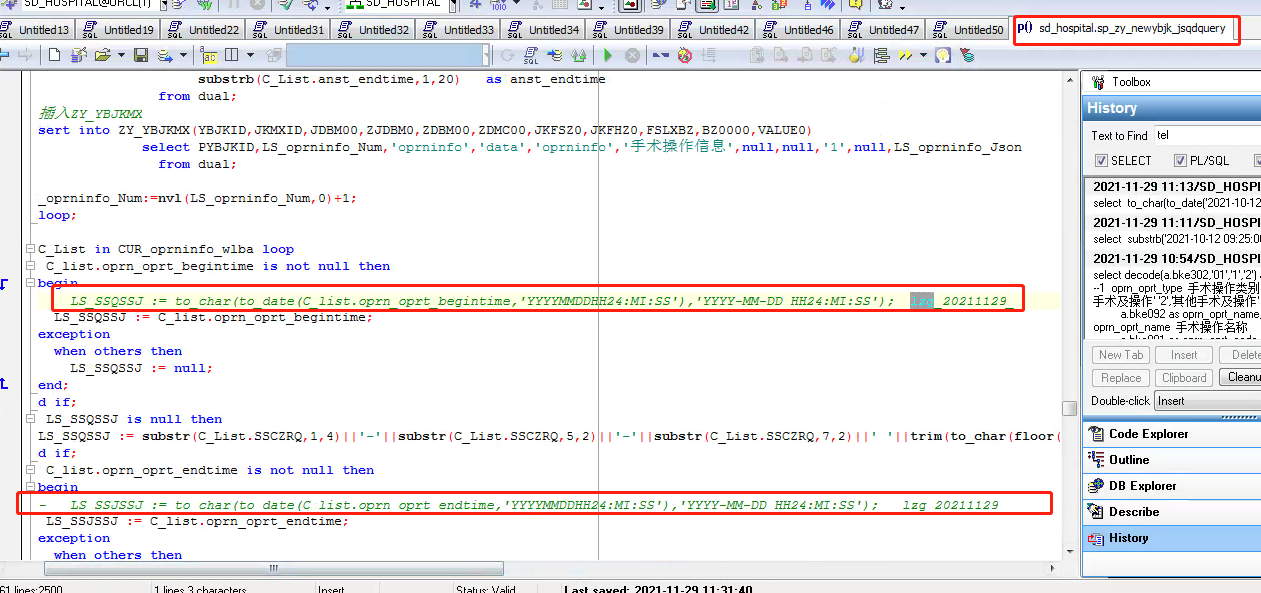Viewport: 1261px width, 593px height.
Task: Click the New Tab button in History
Action: click(x=1121, y=355)
